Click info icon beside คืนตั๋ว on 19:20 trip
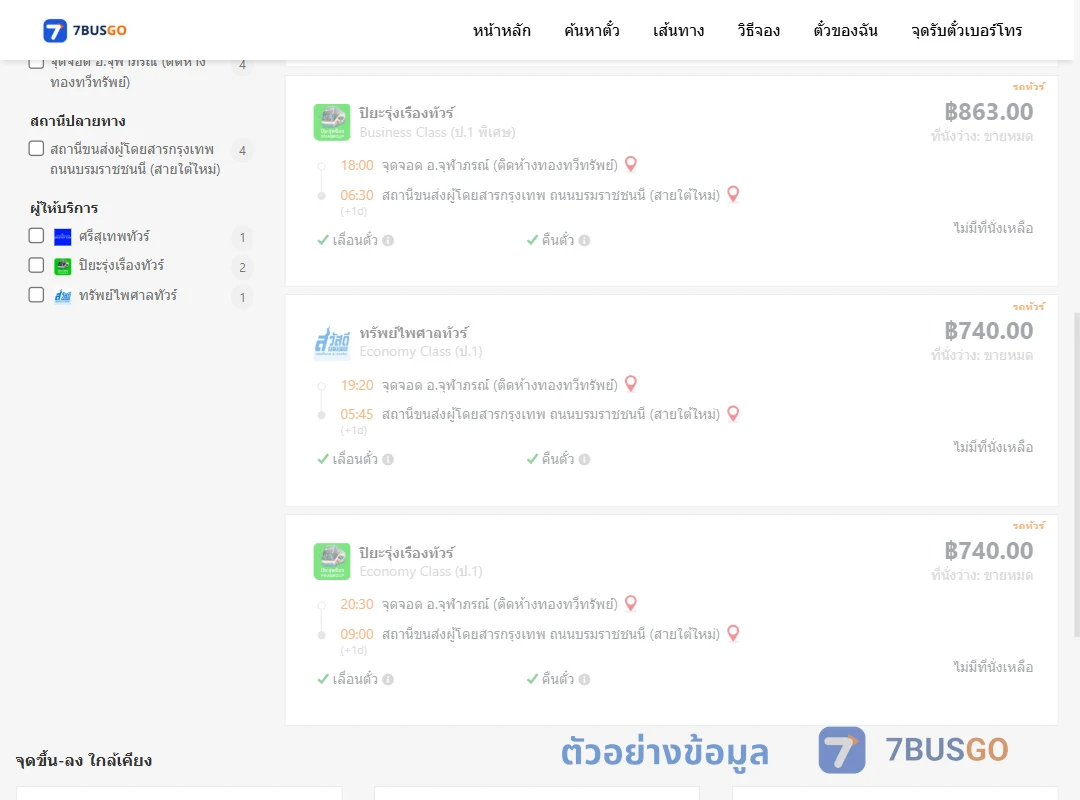 pyautogui.click(x=584, y=460)
